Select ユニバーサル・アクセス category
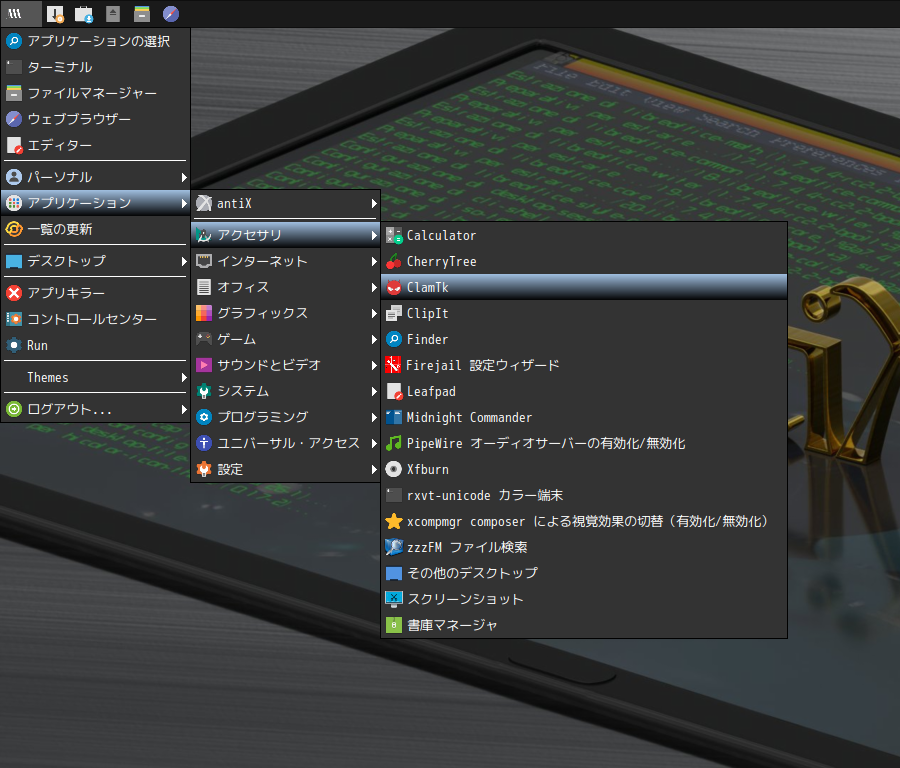900x768 pixels. [x=286, y=443]
